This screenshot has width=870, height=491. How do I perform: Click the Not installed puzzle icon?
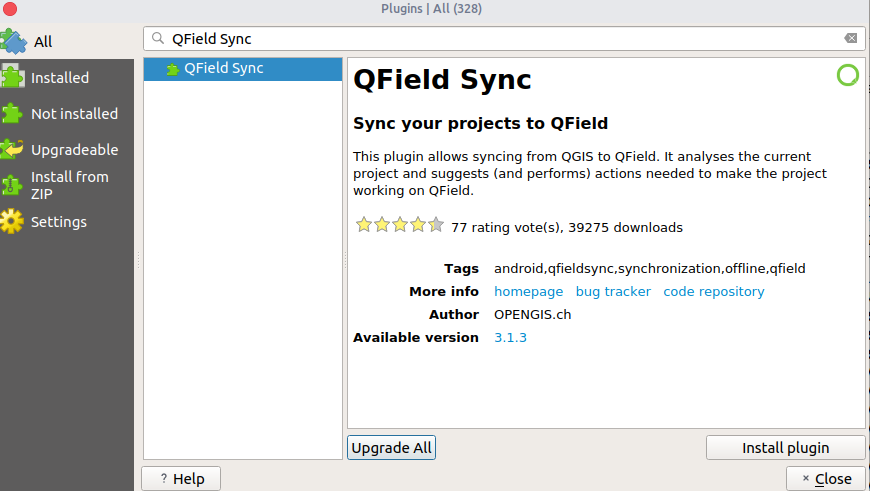tap(12, 113)
